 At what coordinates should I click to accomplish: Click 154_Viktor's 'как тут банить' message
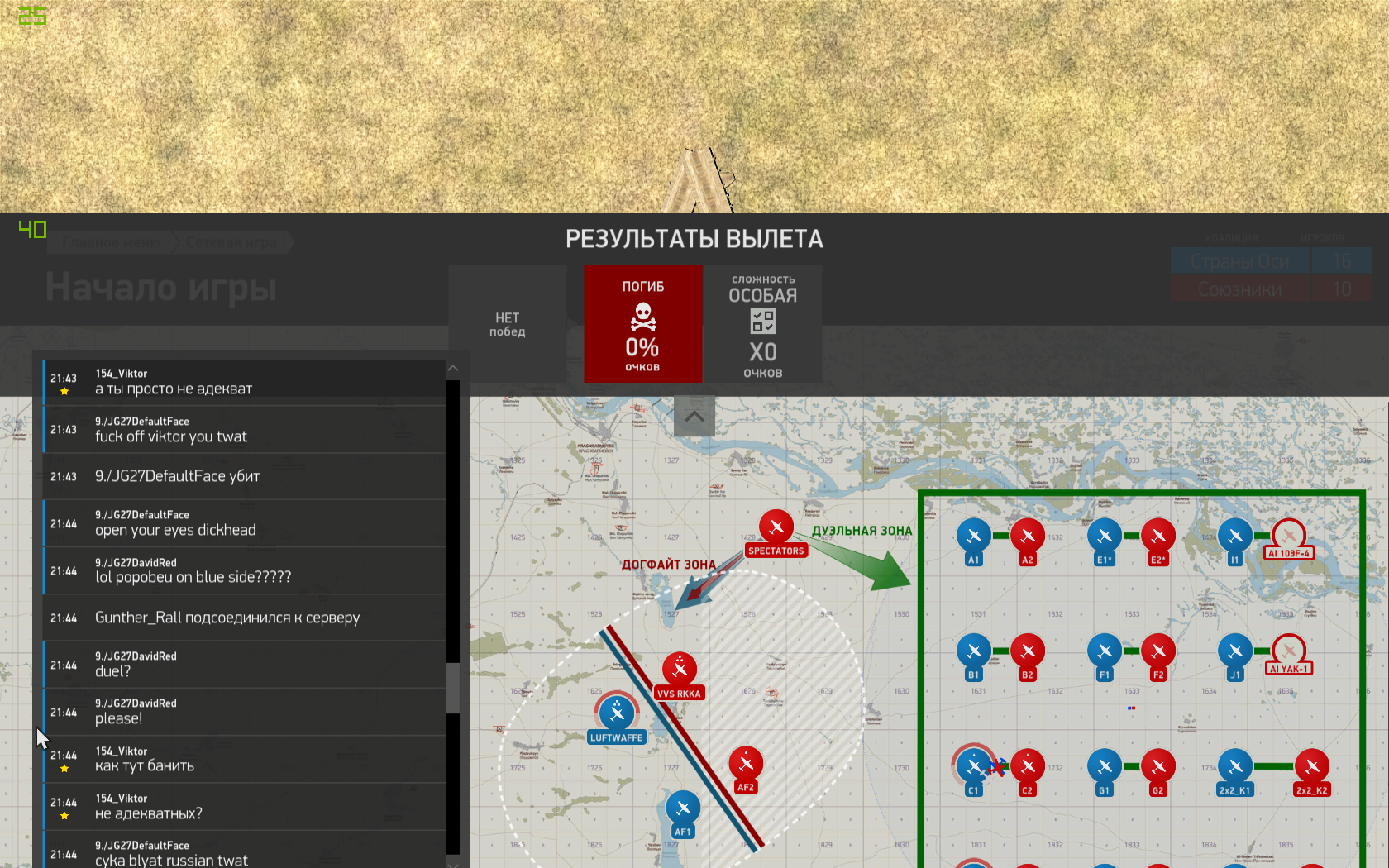coord(244,759)
